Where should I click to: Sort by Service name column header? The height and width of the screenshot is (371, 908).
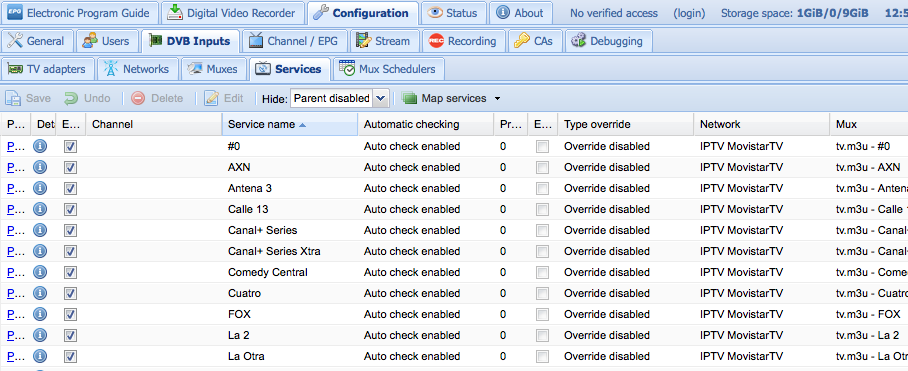290,124
